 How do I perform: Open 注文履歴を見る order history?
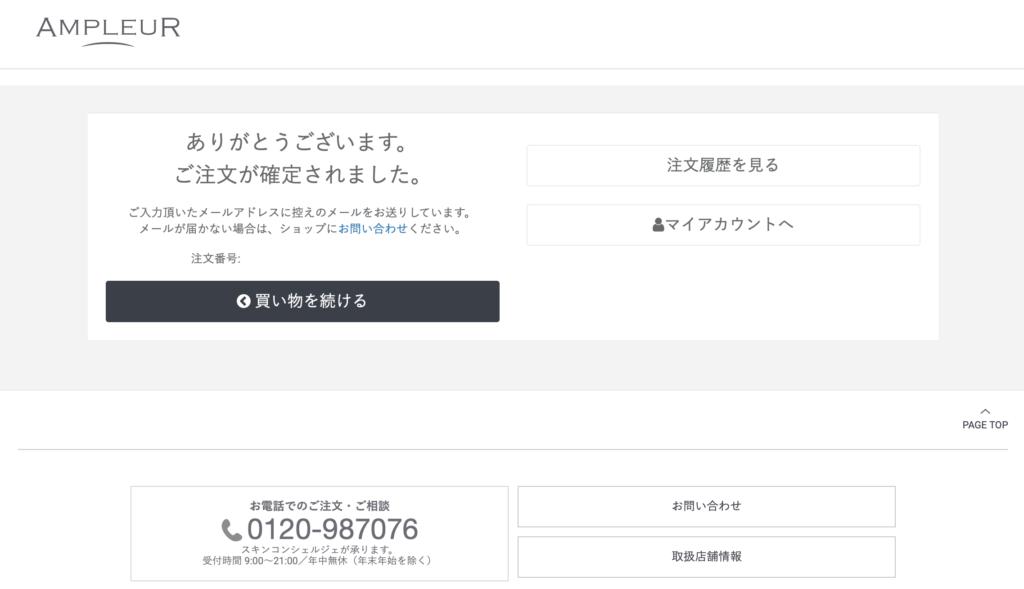(723, 165)
